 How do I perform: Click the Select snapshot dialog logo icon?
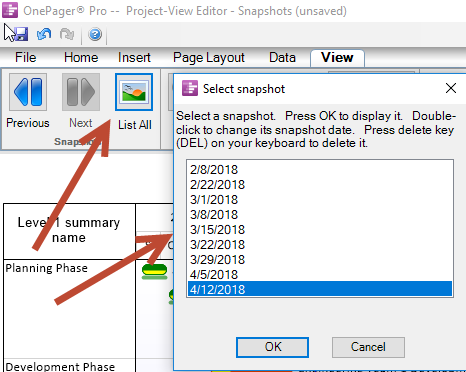190,88
